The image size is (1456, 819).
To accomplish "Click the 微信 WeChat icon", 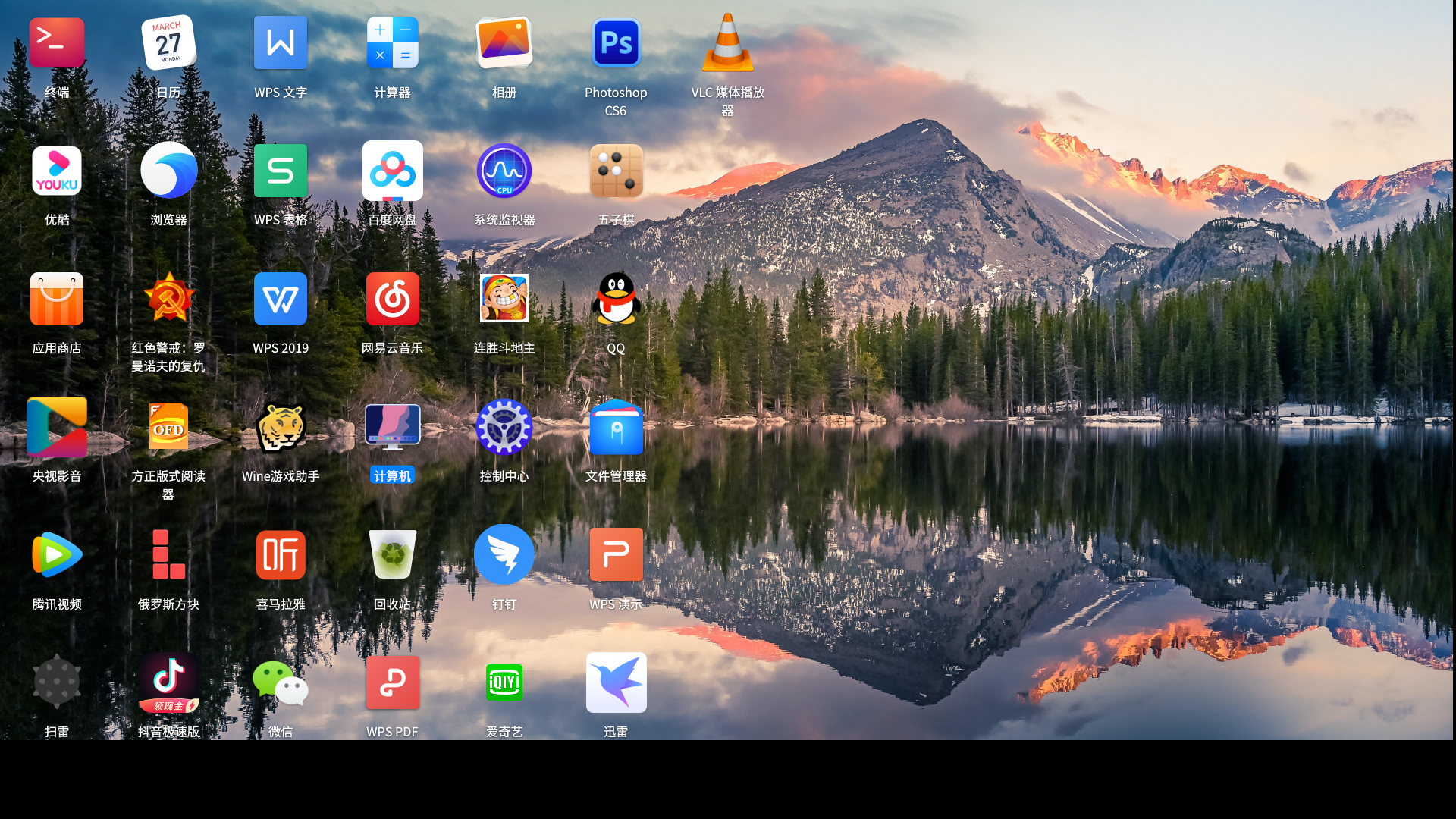I will 281,682.
